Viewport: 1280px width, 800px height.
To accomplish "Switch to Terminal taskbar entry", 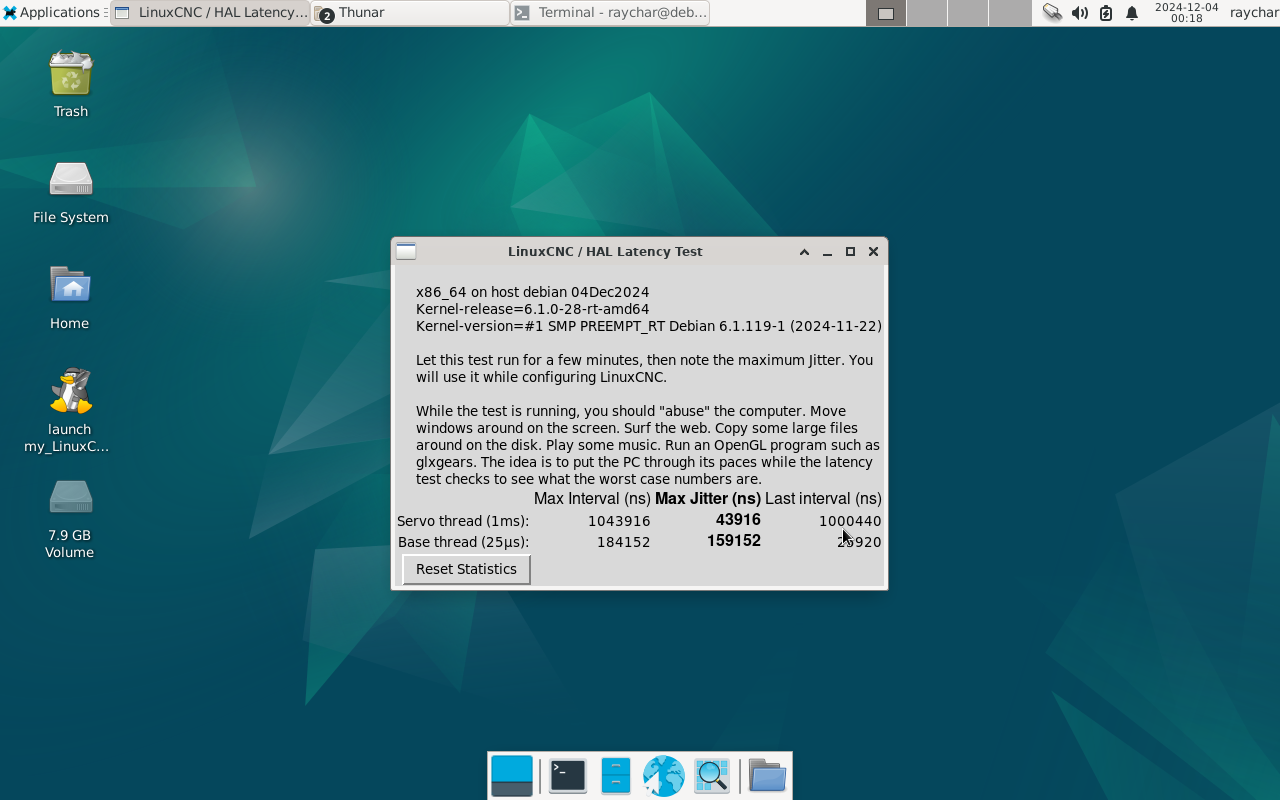I will click(610, 13).
